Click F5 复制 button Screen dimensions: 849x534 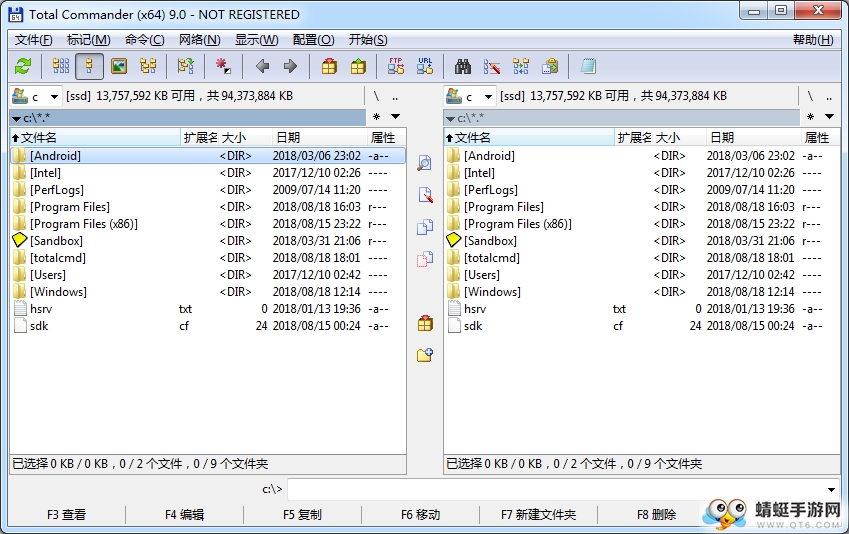(x=303, y=515)
